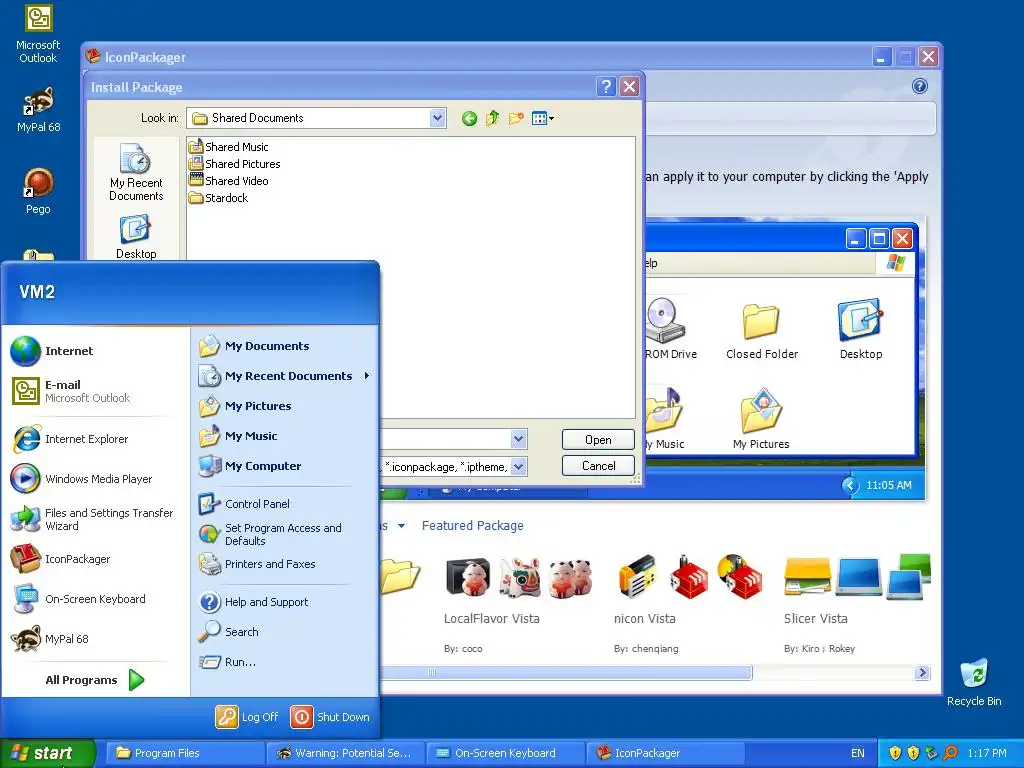The height and width of the screenshot is (768, 1024).
Task: Click Log Off in Start menu
Action: click(x=247, y=716)
